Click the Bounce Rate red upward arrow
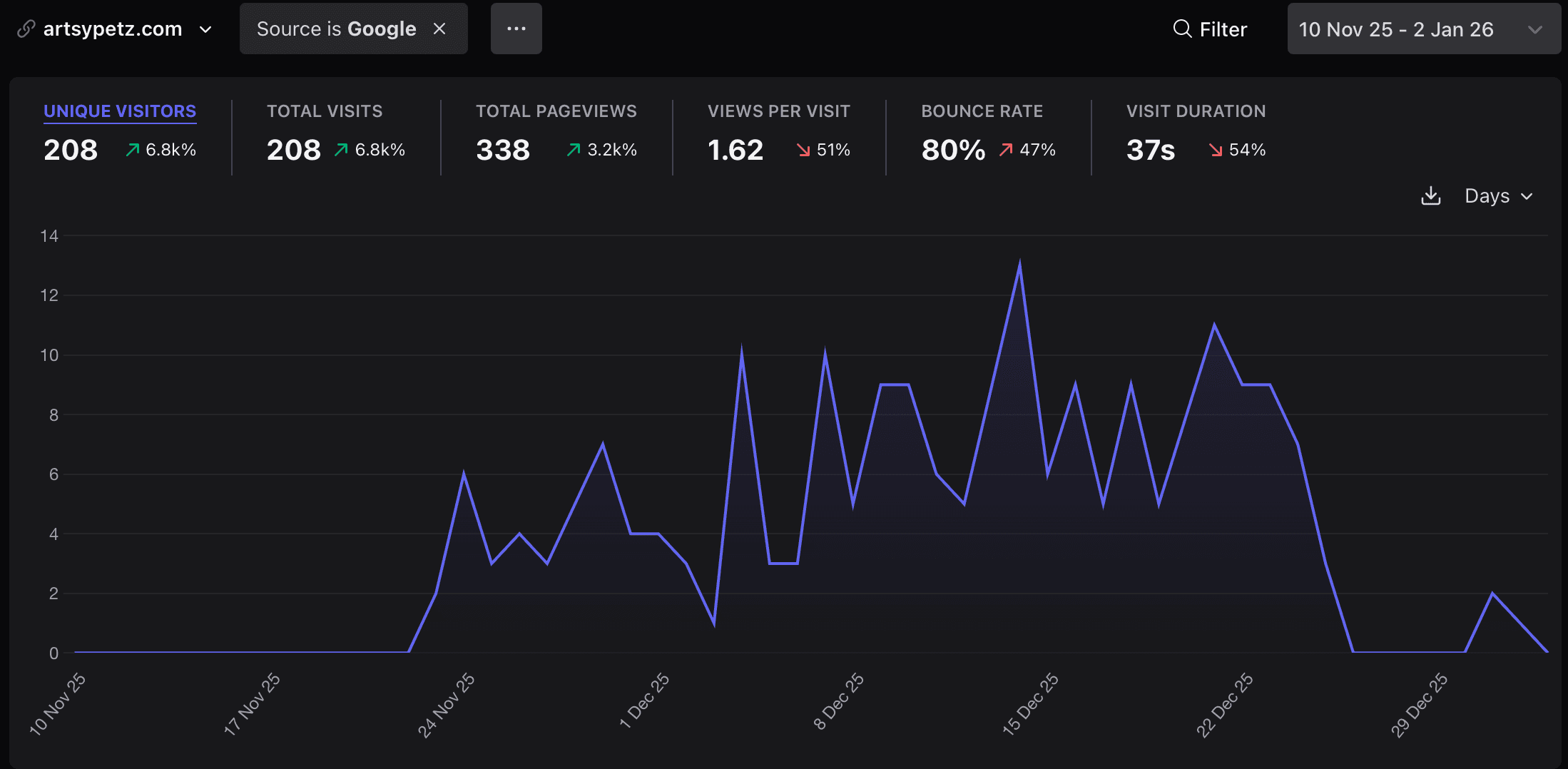1568x769 pixels. coord(1006,150)
